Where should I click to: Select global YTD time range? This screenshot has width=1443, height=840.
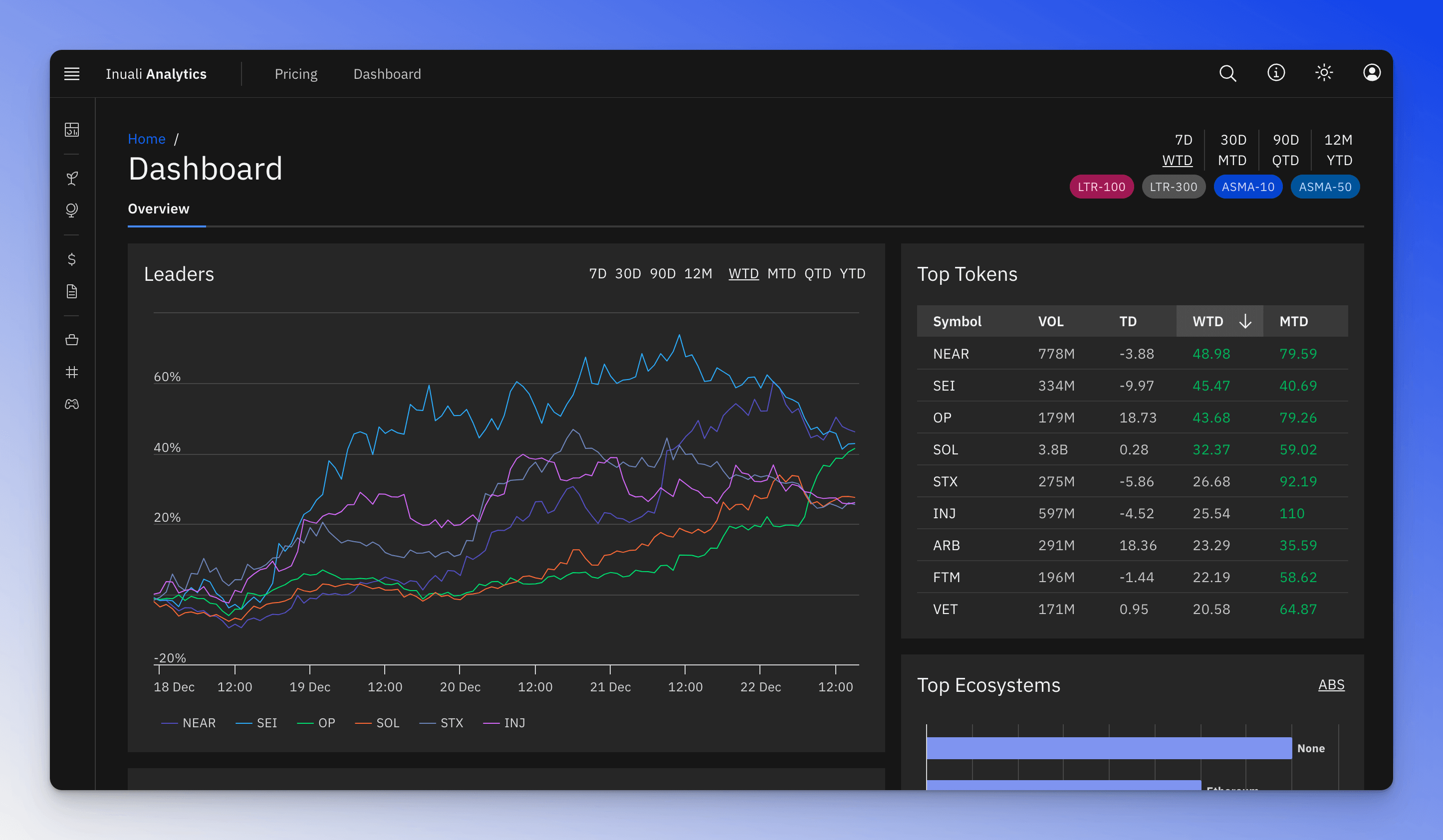tap(1339, 160)
